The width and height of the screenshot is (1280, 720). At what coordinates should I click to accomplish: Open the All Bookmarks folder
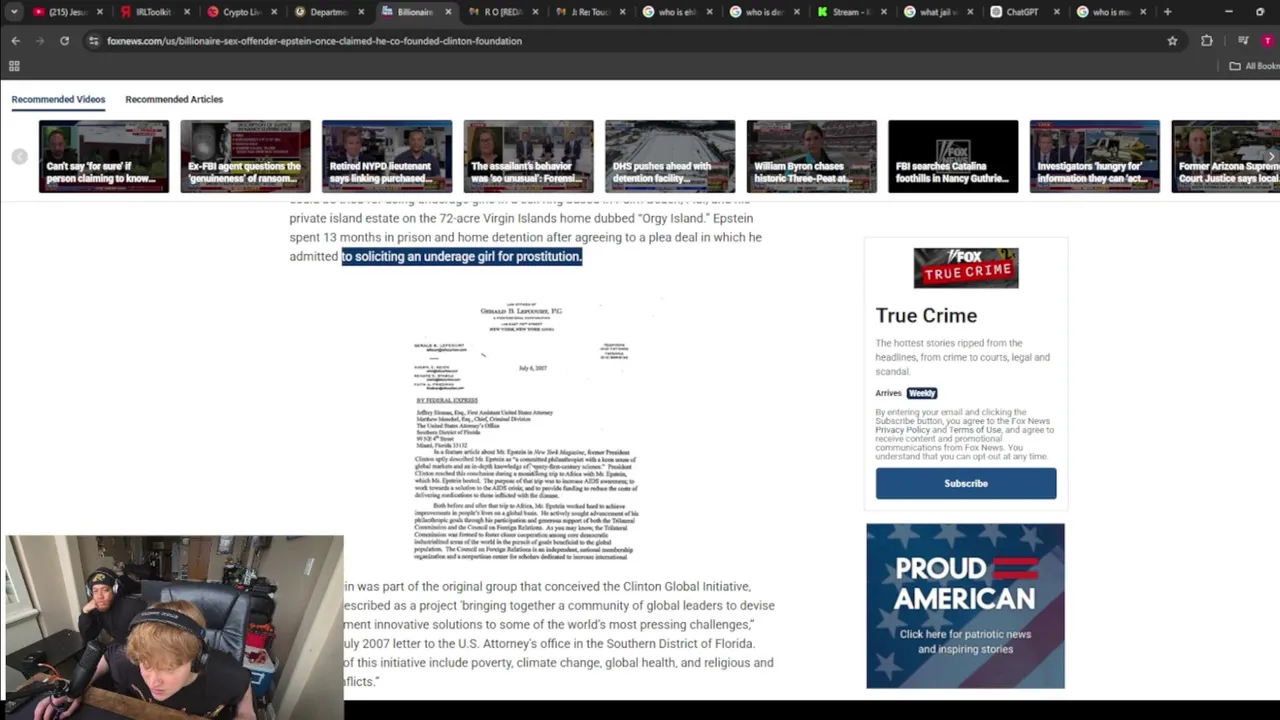click(x=1255, y=66)
